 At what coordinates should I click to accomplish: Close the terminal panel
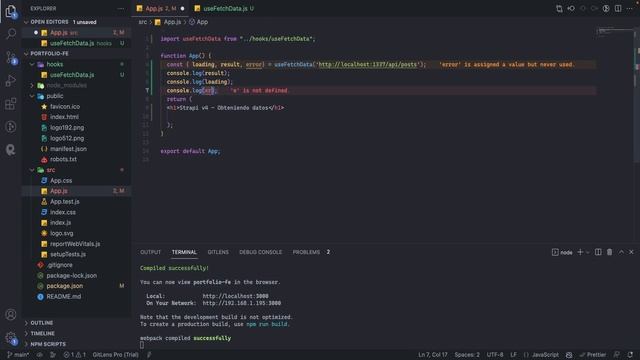(631, 252)
